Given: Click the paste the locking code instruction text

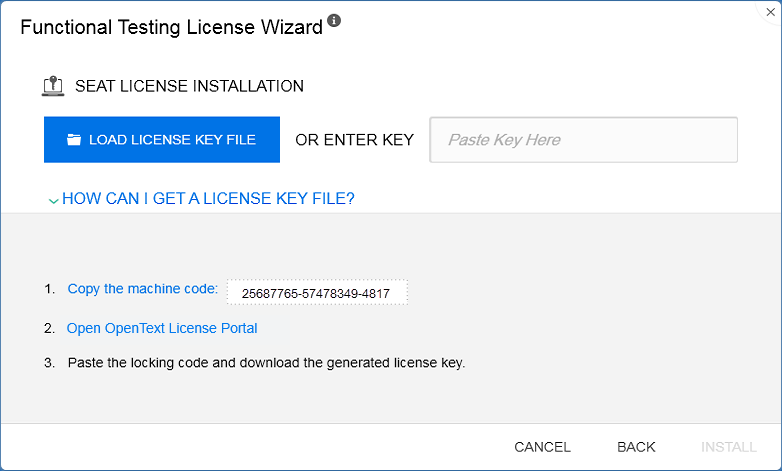Looking at the screenshot, I should tap(266, 362).
